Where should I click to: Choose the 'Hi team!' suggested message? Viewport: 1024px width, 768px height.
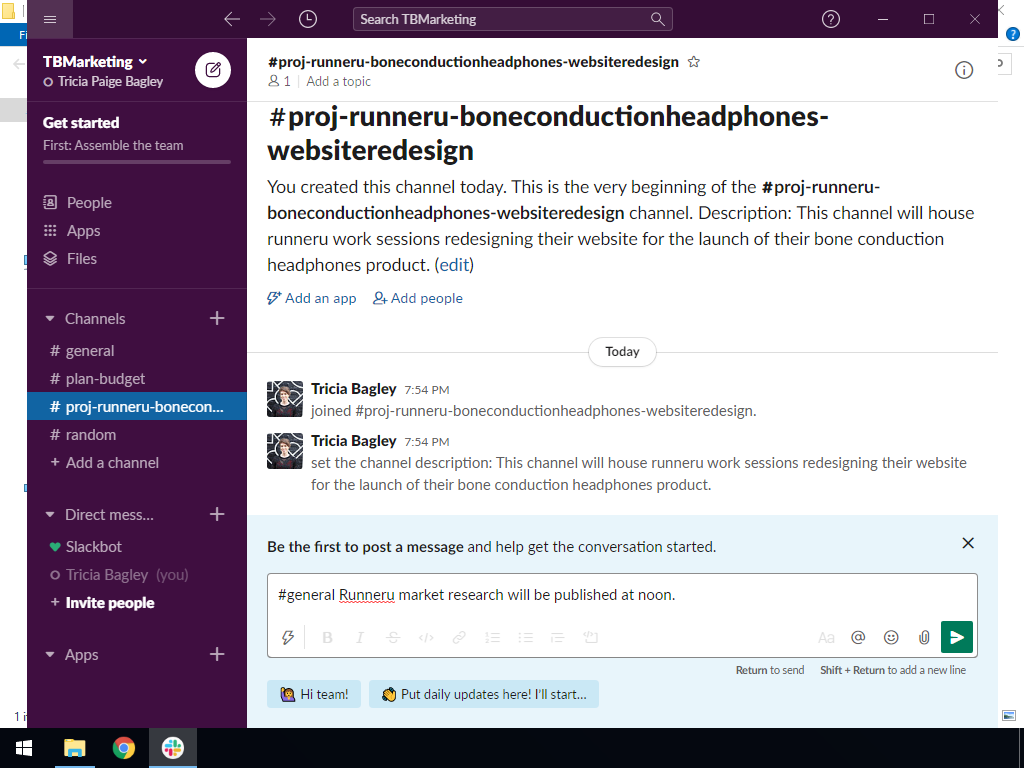click(x=313, y=694)
